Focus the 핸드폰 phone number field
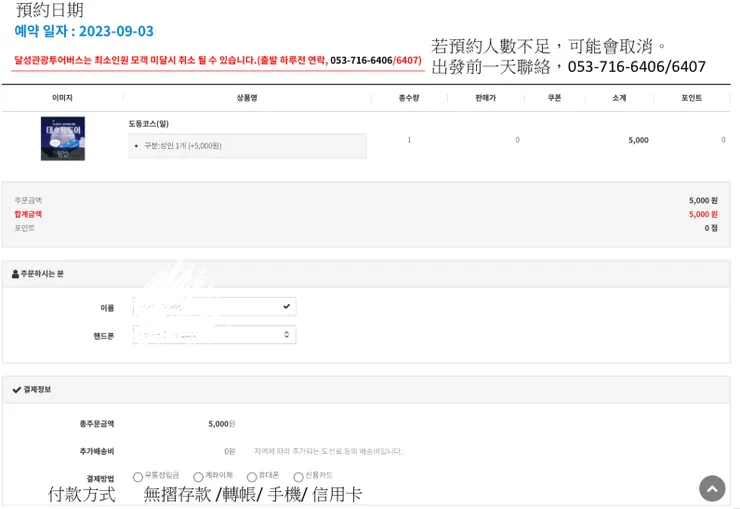740x509 pixels. [214, 334]
